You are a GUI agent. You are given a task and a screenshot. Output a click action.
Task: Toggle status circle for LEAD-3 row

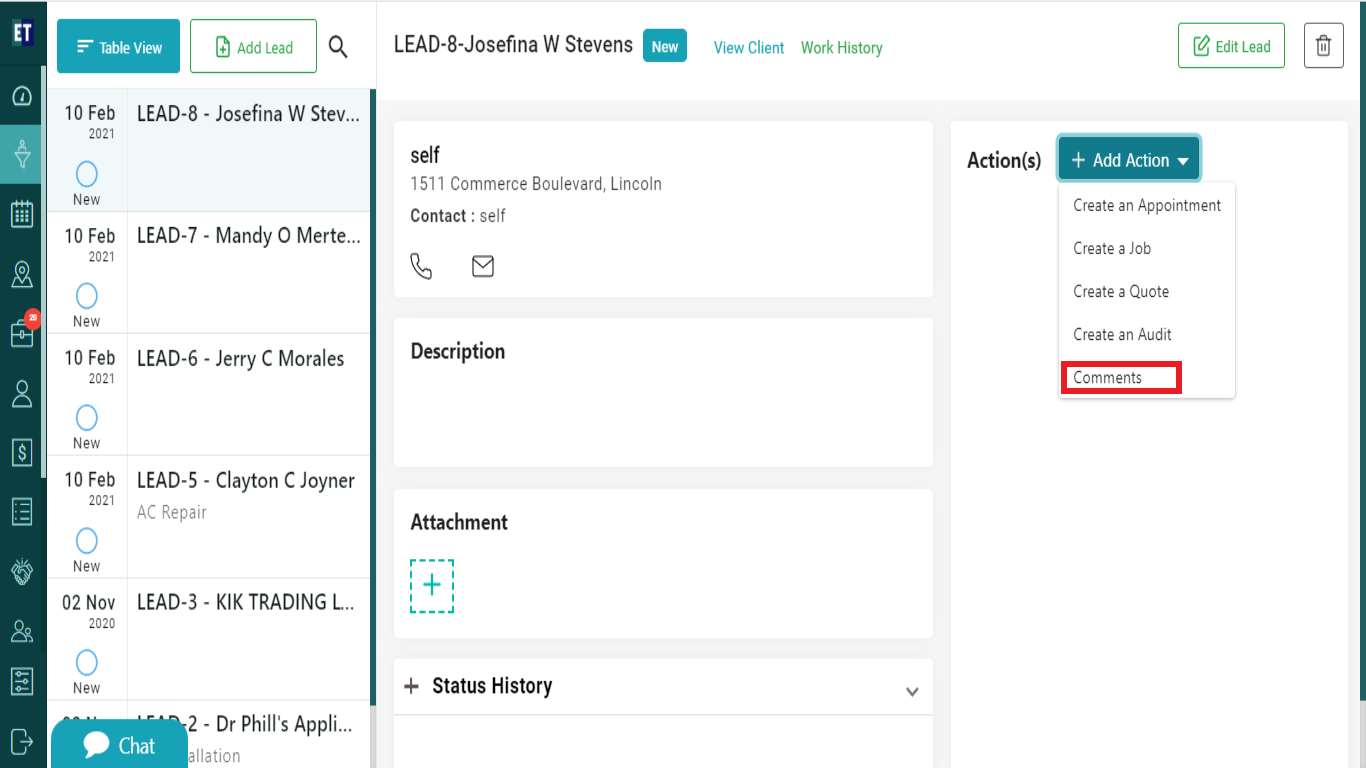pyautogui.click(x=87, y=663)
